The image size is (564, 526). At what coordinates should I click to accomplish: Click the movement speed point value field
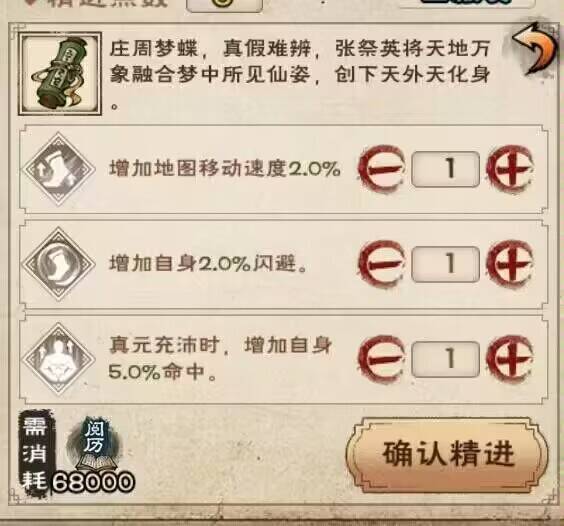click(x=446, y=169)
